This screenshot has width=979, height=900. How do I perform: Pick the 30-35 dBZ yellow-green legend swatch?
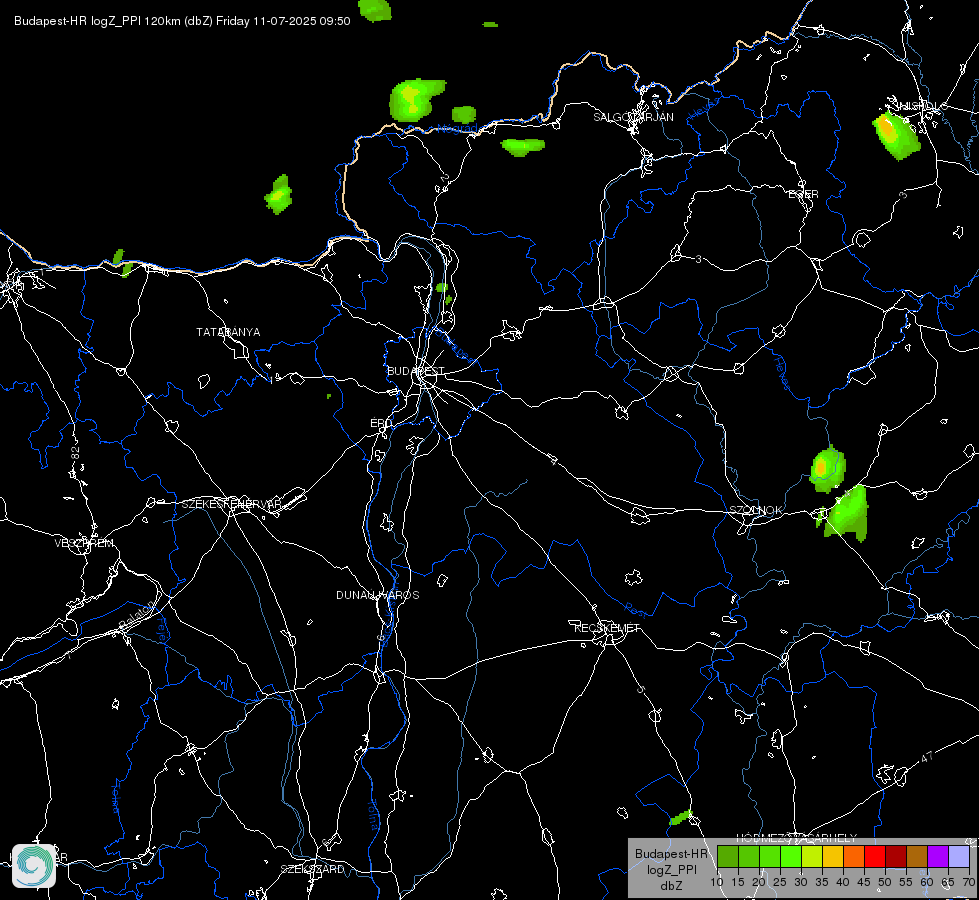pos(812,856)
